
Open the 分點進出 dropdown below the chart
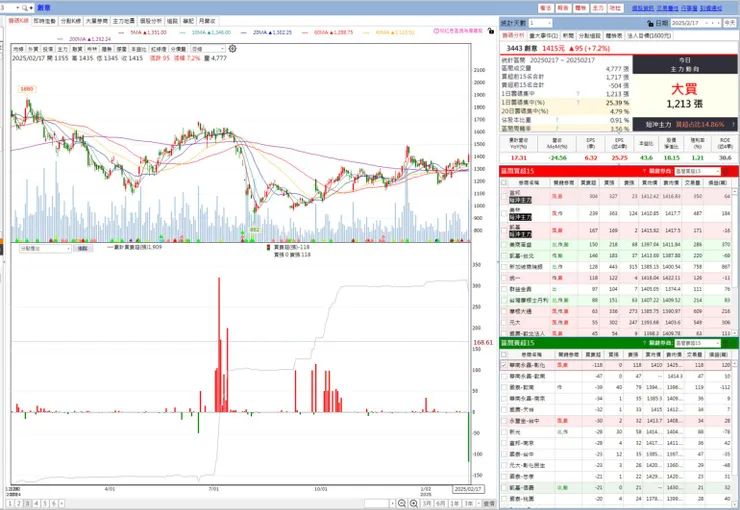pos(45,248)
